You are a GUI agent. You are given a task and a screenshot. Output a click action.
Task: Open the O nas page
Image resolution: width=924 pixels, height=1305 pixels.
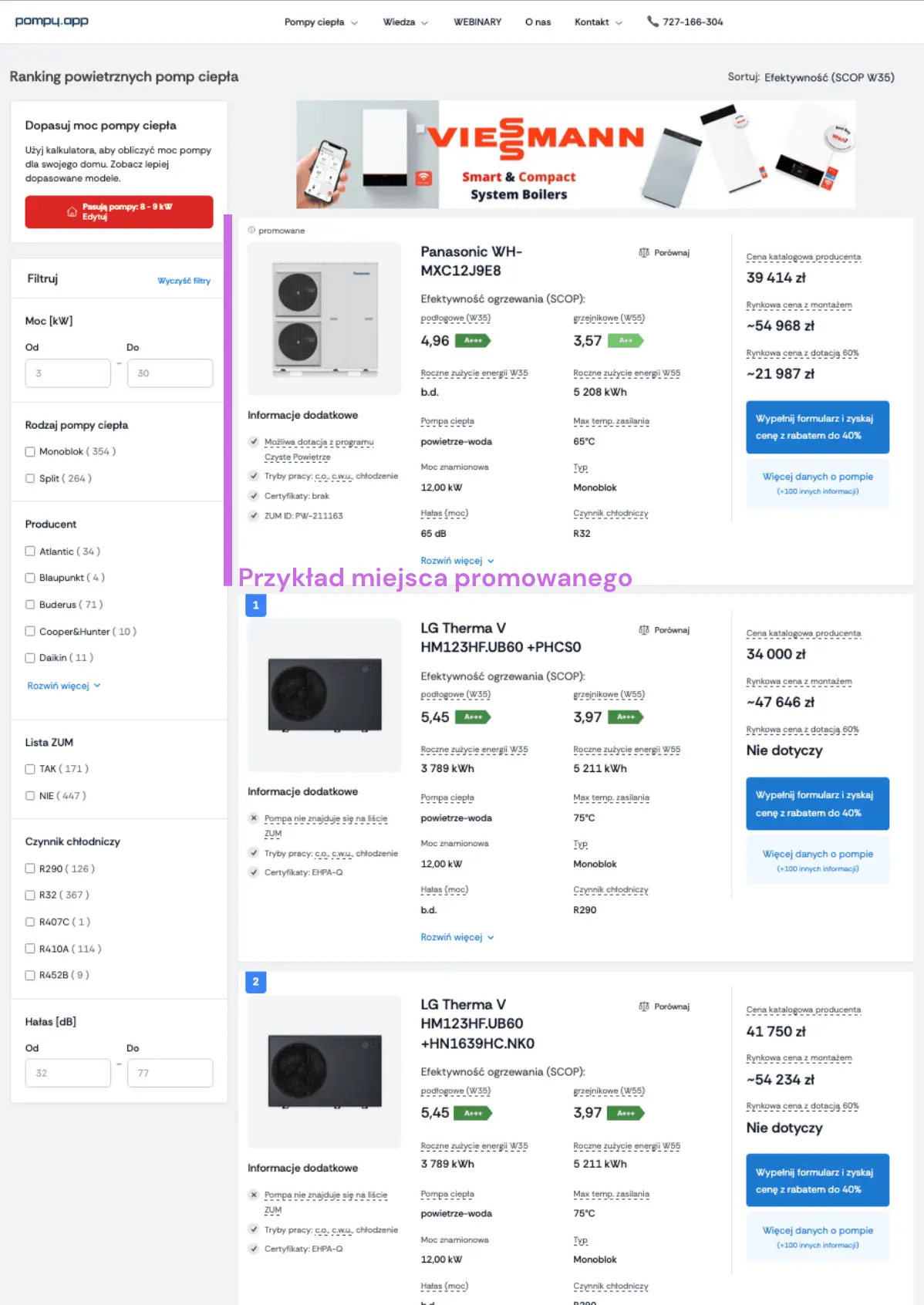538,22
